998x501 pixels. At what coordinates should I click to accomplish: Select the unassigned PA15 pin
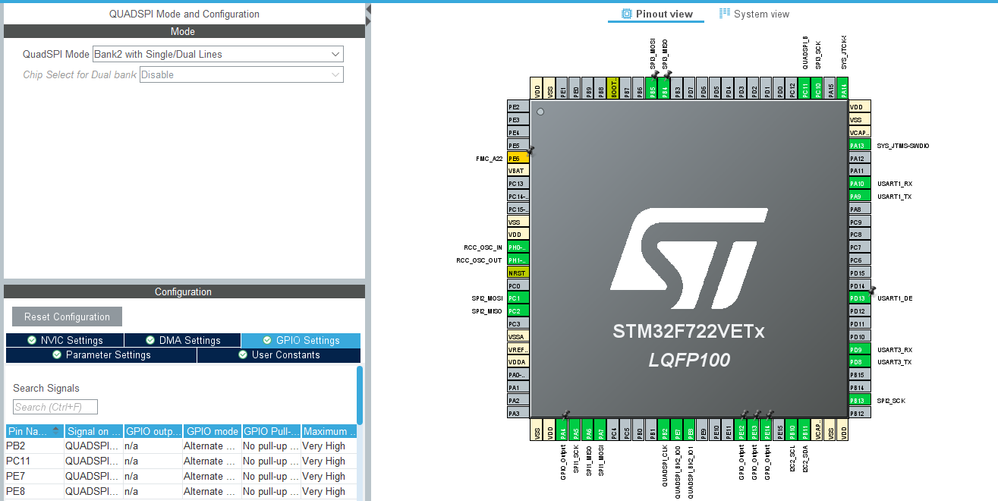click(831, 89)
